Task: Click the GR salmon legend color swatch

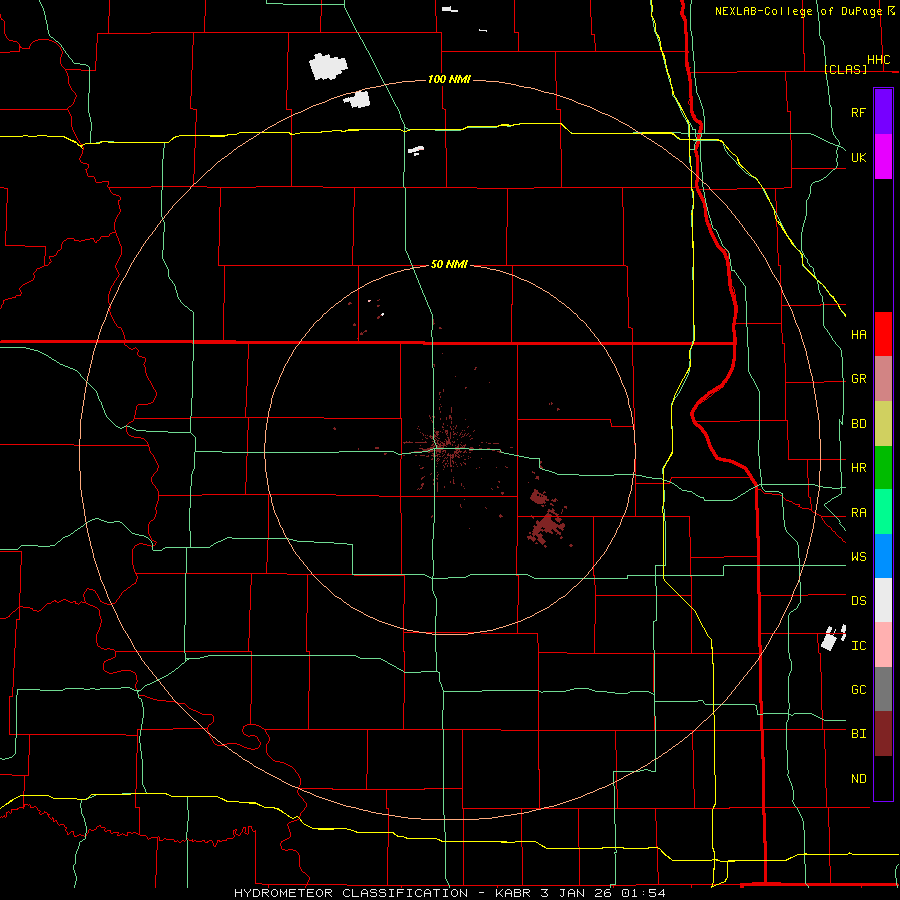Action: (x=883, y=378)
